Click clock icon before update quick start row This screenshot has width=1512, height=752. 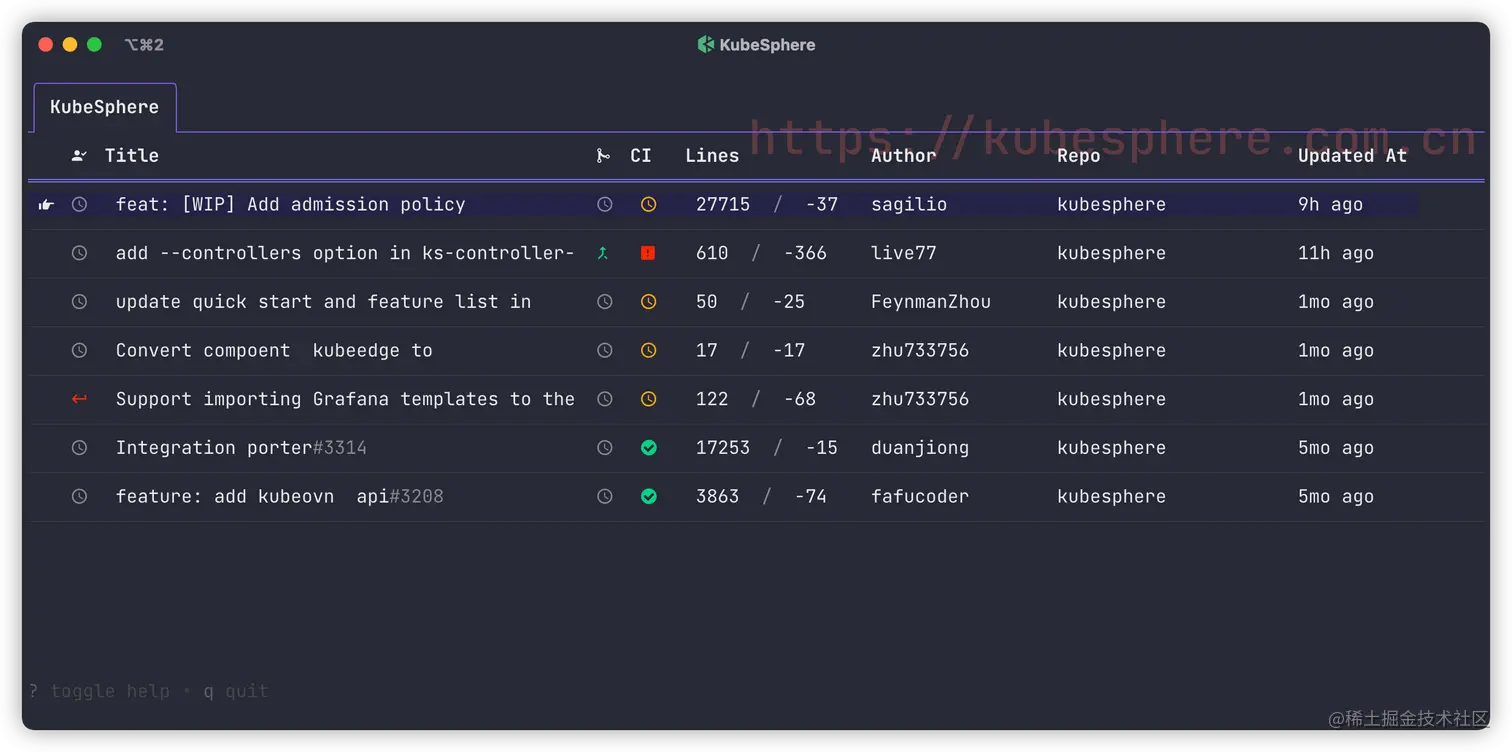(80, 302)
